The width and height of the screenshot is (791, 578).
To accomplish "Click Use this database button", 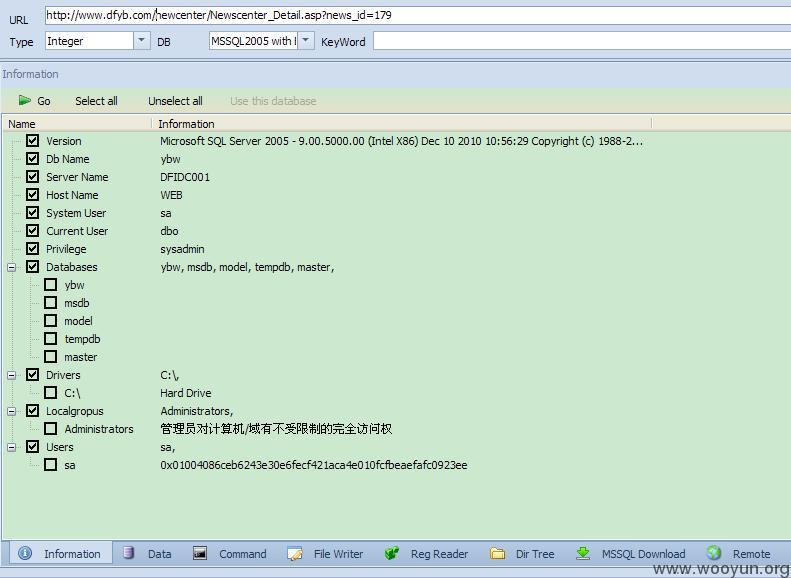I will click(273, 101).
